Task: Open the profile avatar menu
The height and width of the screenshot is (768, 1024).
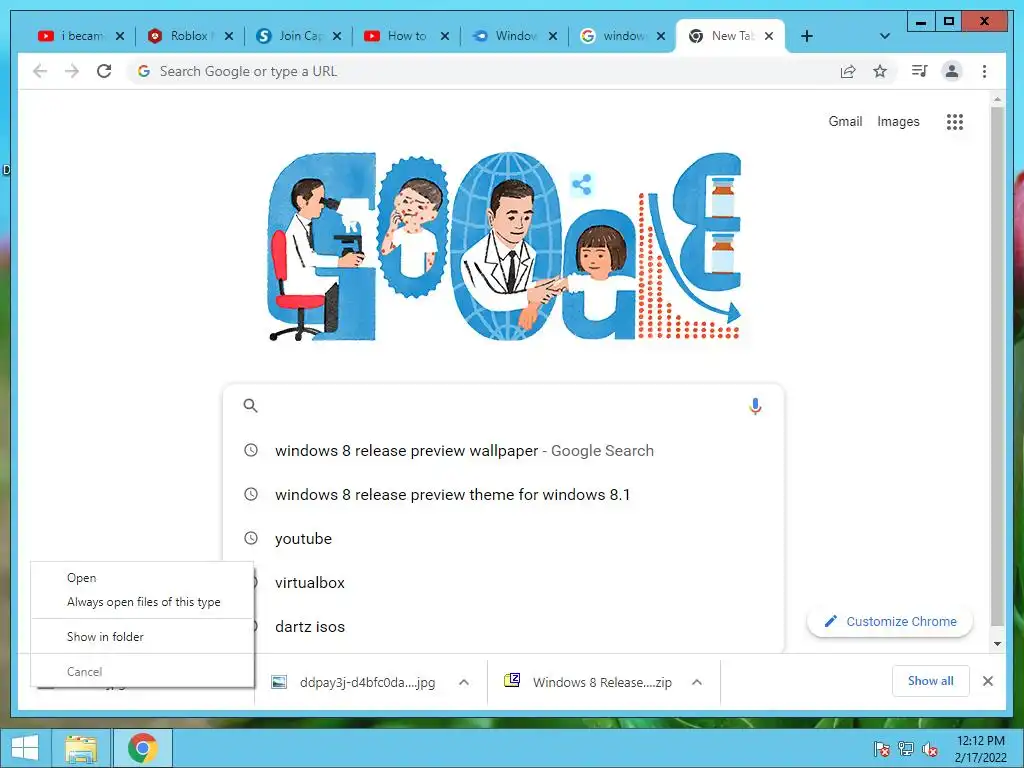Action: pos(952,71)
